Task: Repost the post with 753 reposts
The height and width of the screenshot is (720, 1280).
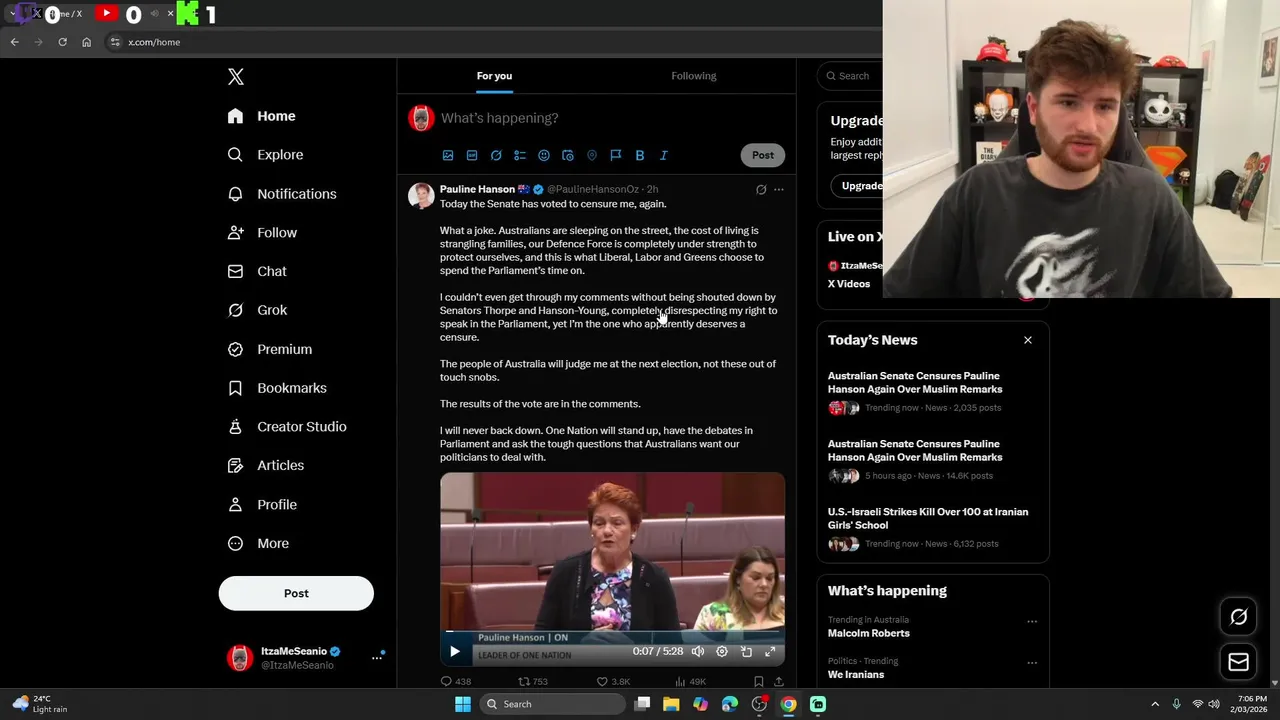Action: [x=533, y=682]
